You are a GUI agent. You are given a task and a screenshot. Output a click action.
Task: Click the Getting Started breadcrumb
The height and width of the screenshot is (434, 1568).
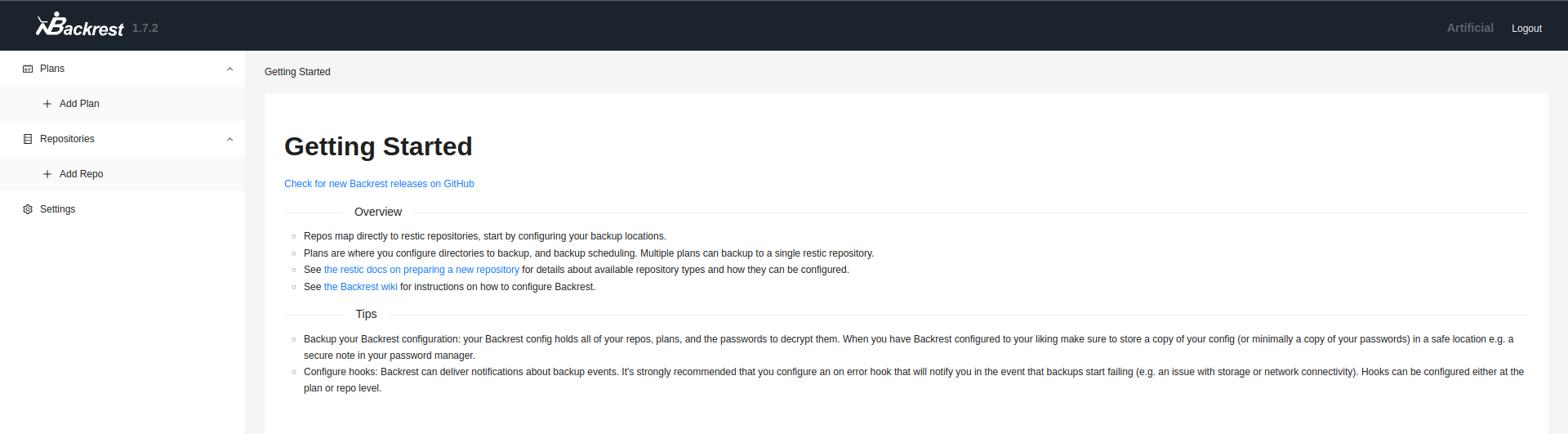coord(297,72)
